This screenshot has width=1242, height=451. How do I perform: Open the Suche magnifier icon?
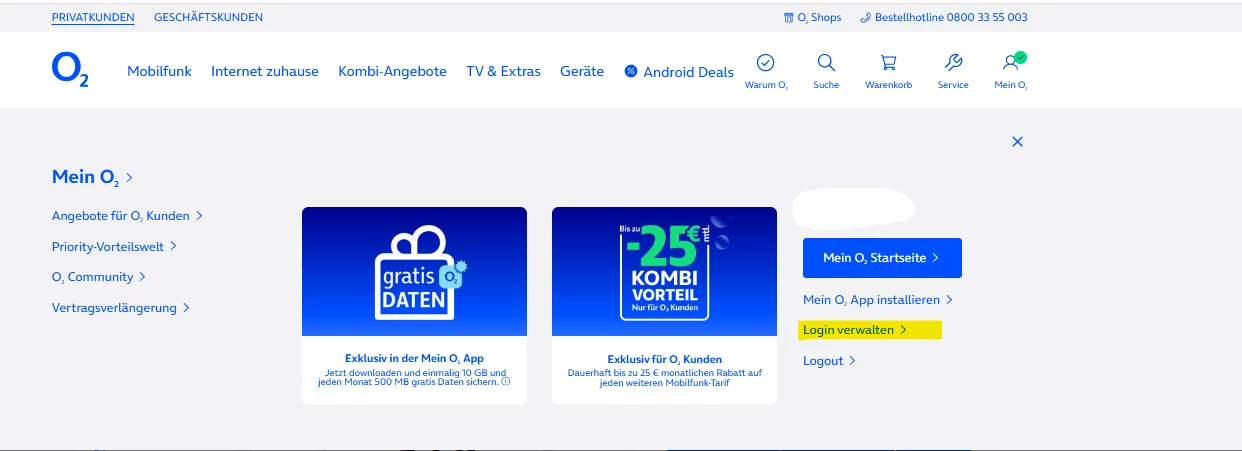(x=826, y=63)
